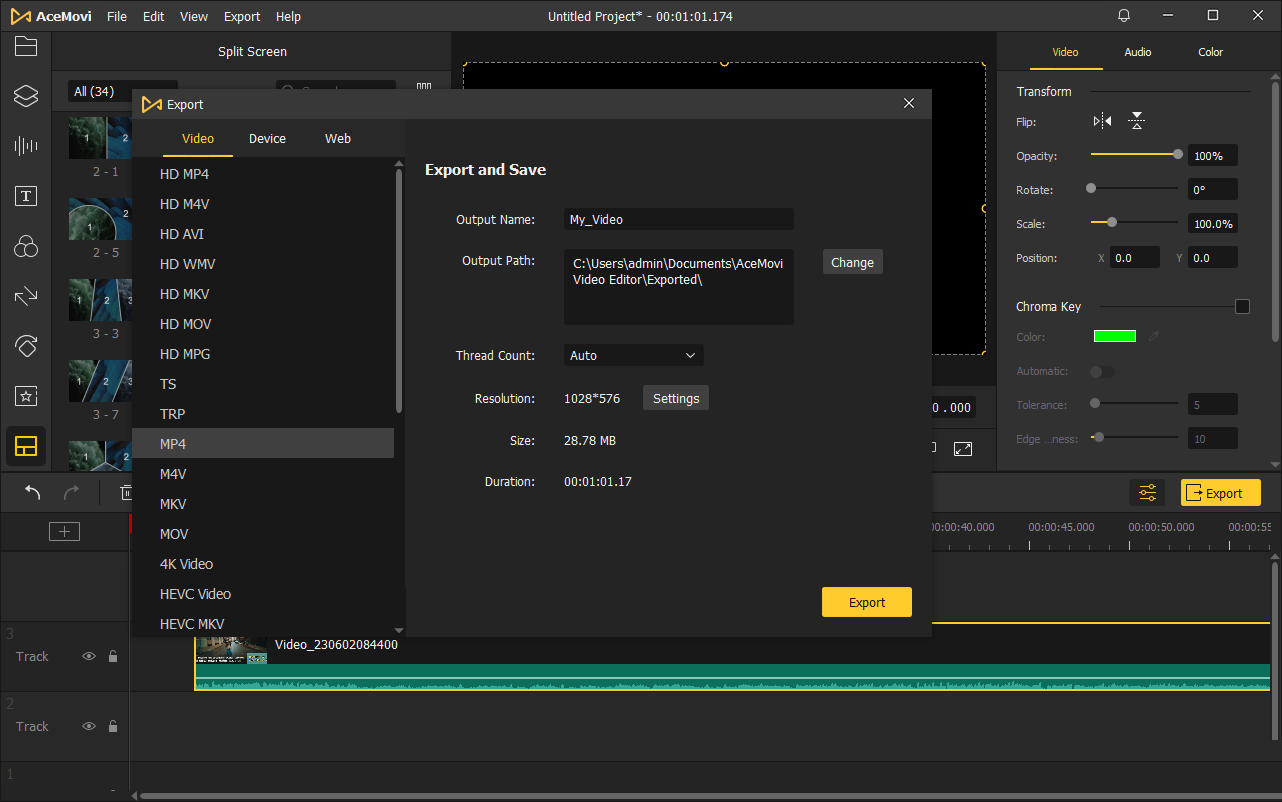Click the Opacity slider handle
Image resolution: width=1282 pixels, height=802 pixels.
[x=1178, y=155]
